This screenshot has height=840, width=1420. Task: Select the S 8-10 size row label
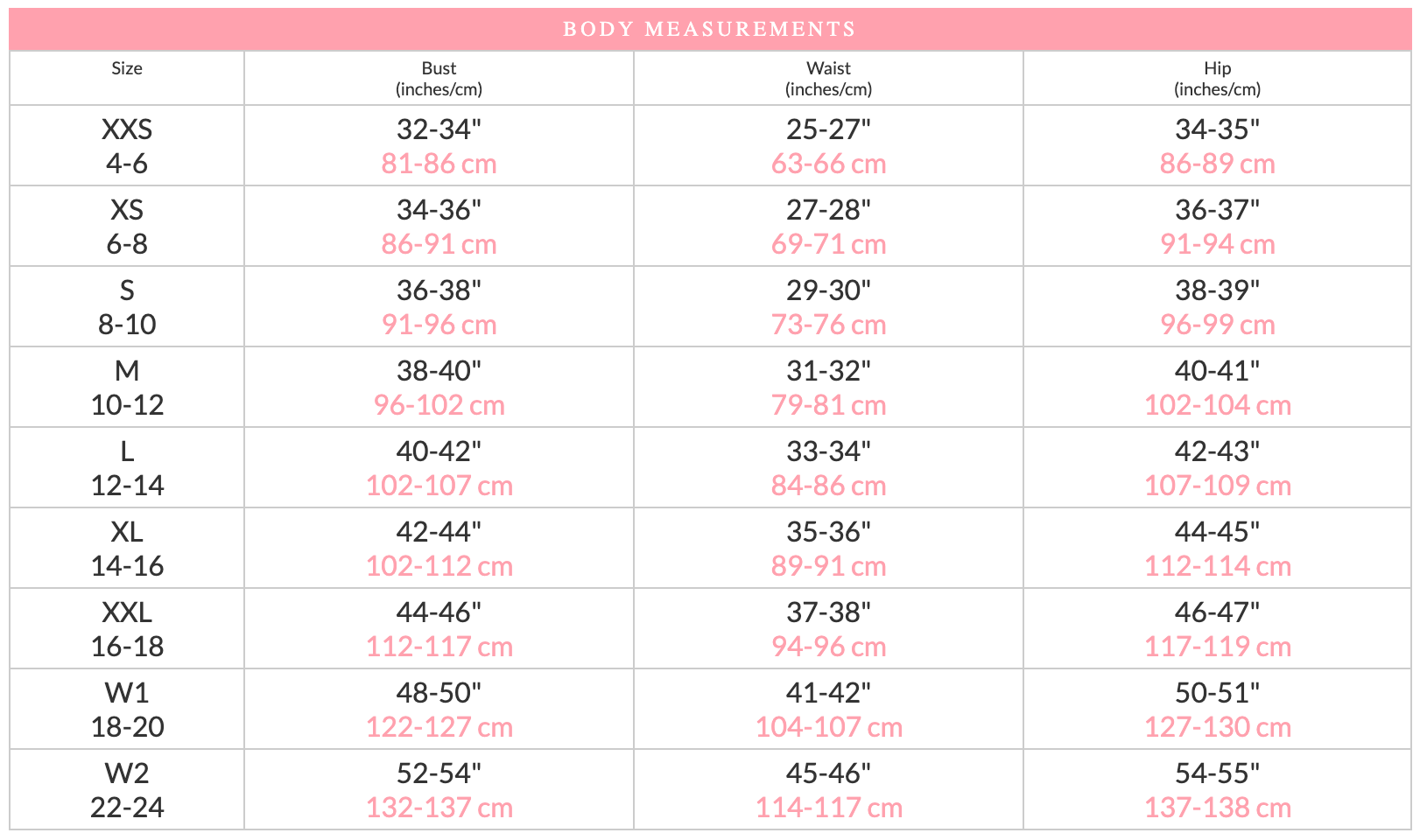[x=127, y=307]
